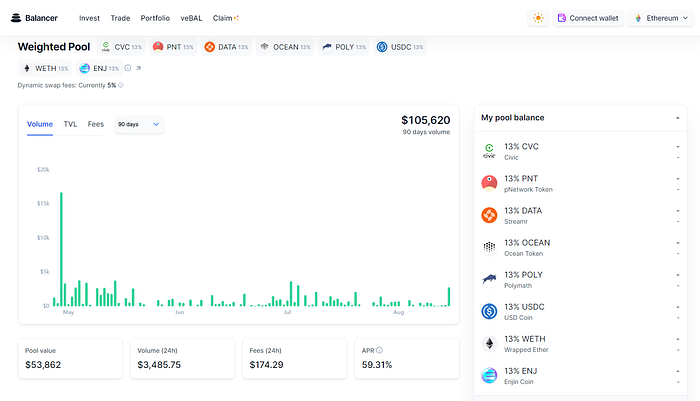Click the pNetwork PNT token icon in the pool balance list
This screenshot has height=401, width=700.
click(x=489, y=183)
